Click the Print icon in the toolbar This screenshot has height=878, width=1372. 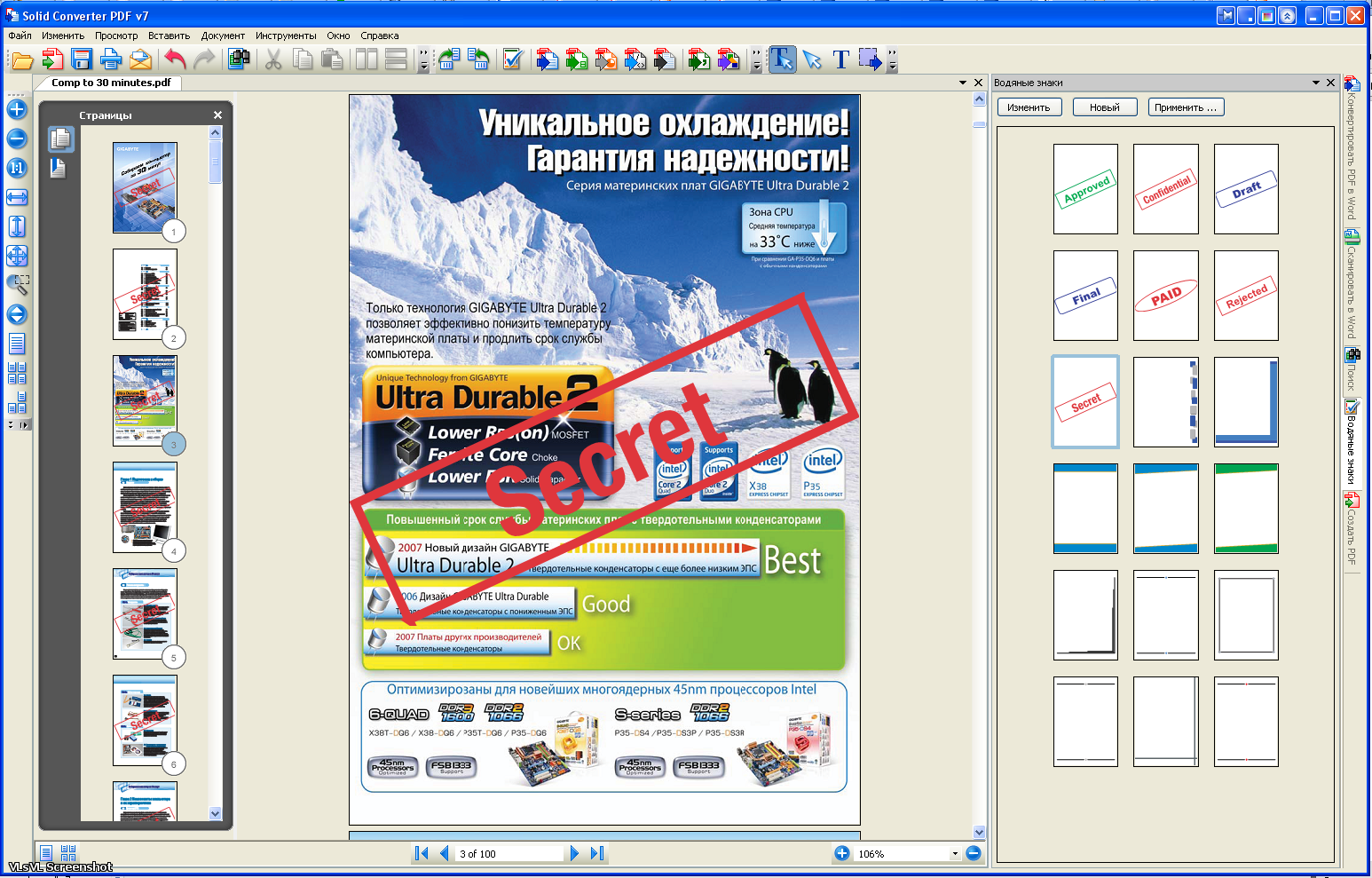point(111,59)
